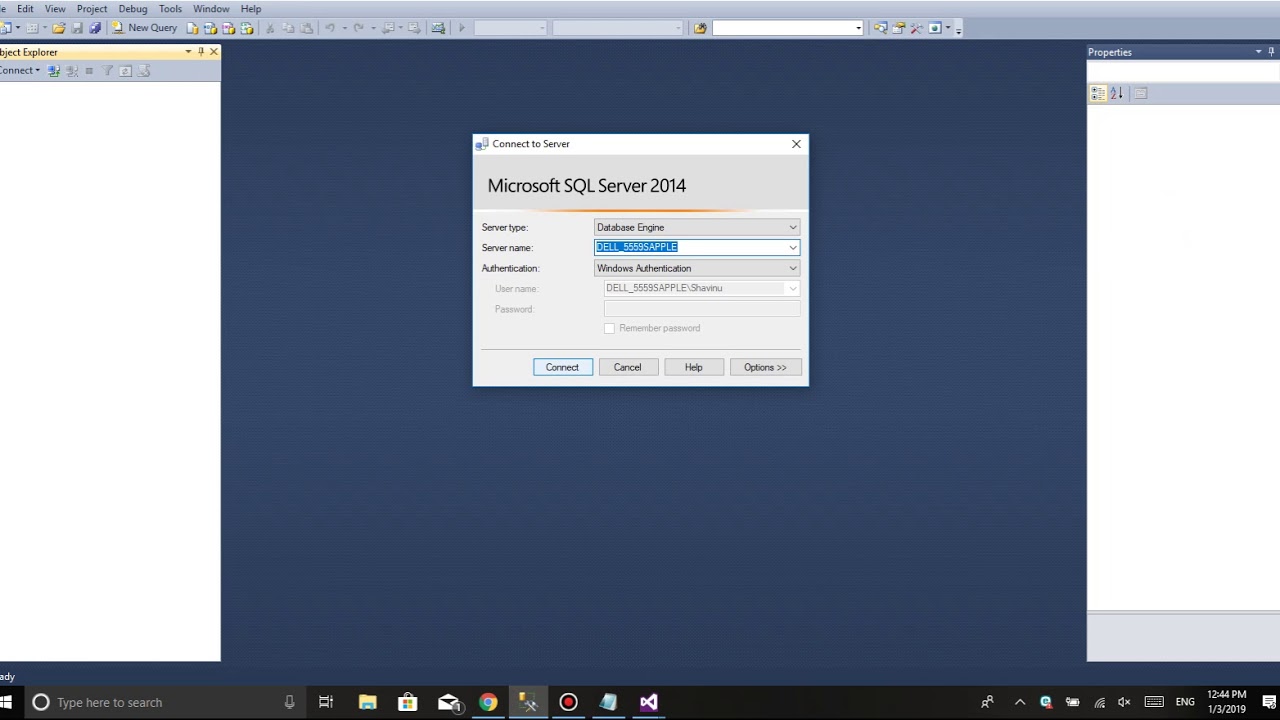Open the Properties Window toolbar icon
Screen dimensions: 1280x720
pyautogui.click(x=898, y=28)
